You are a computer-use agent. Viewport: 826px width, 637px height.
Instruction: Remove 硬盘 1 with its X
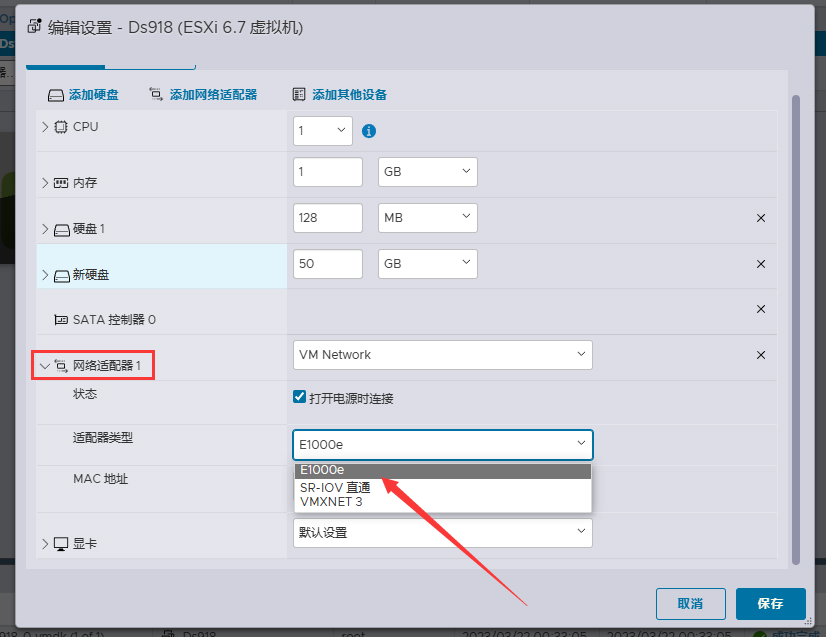pyautogui.click(x=761, y=218)
